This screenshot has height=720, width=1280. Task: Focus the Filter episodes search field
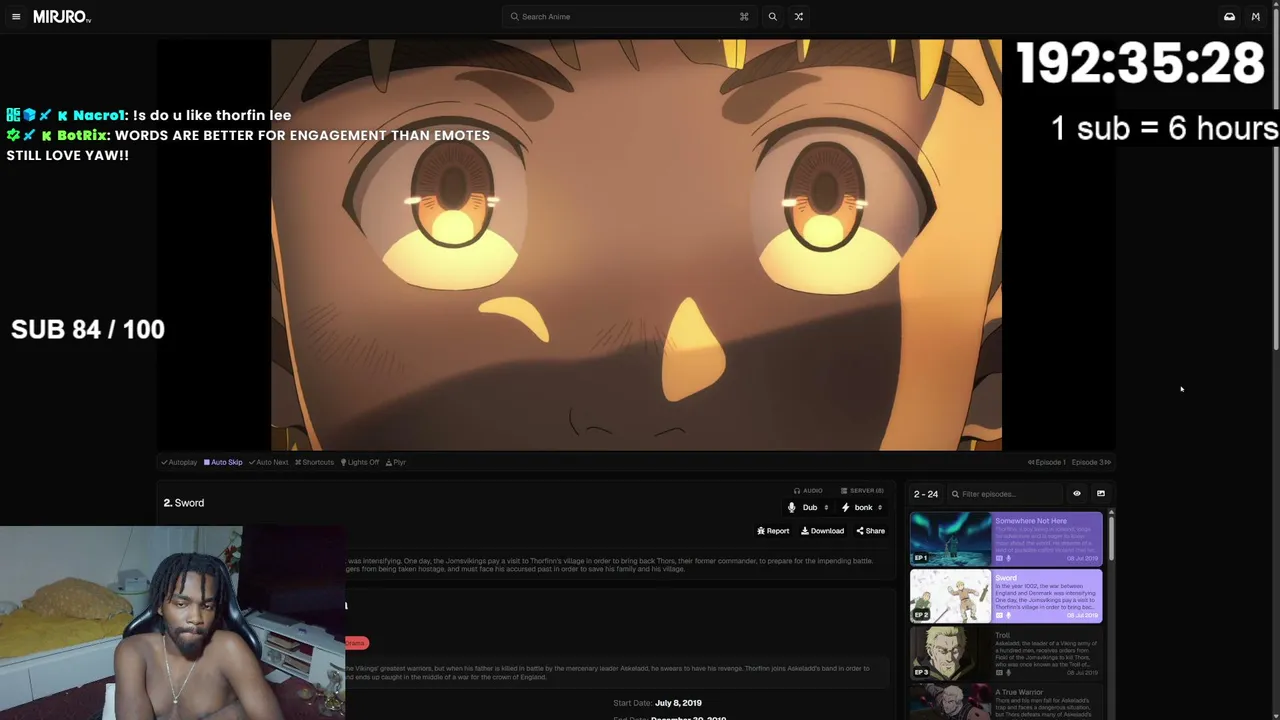pos(1005,494)
